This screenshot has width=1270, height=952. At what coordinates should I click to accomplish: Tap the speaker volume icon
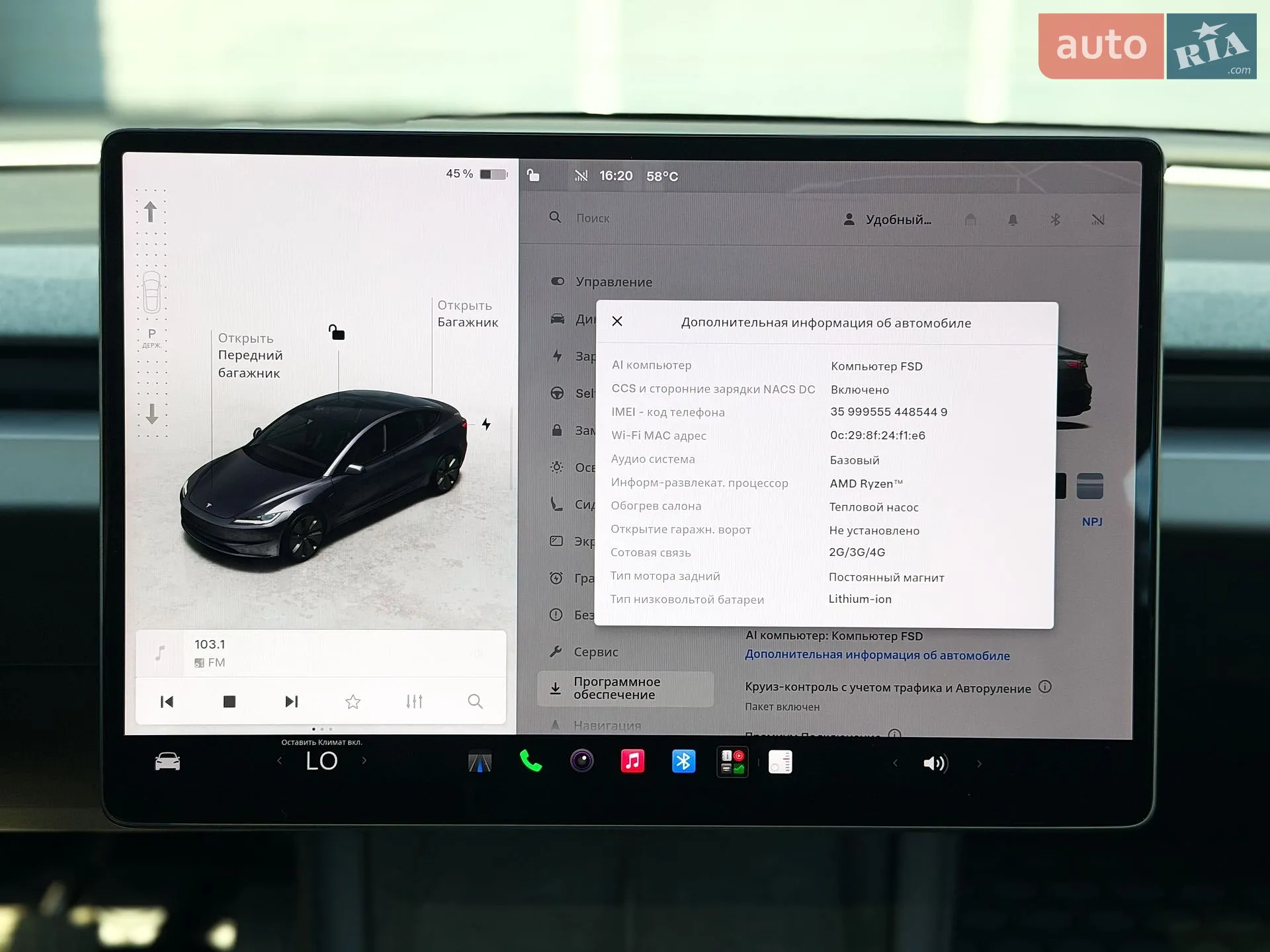point(935,764)
